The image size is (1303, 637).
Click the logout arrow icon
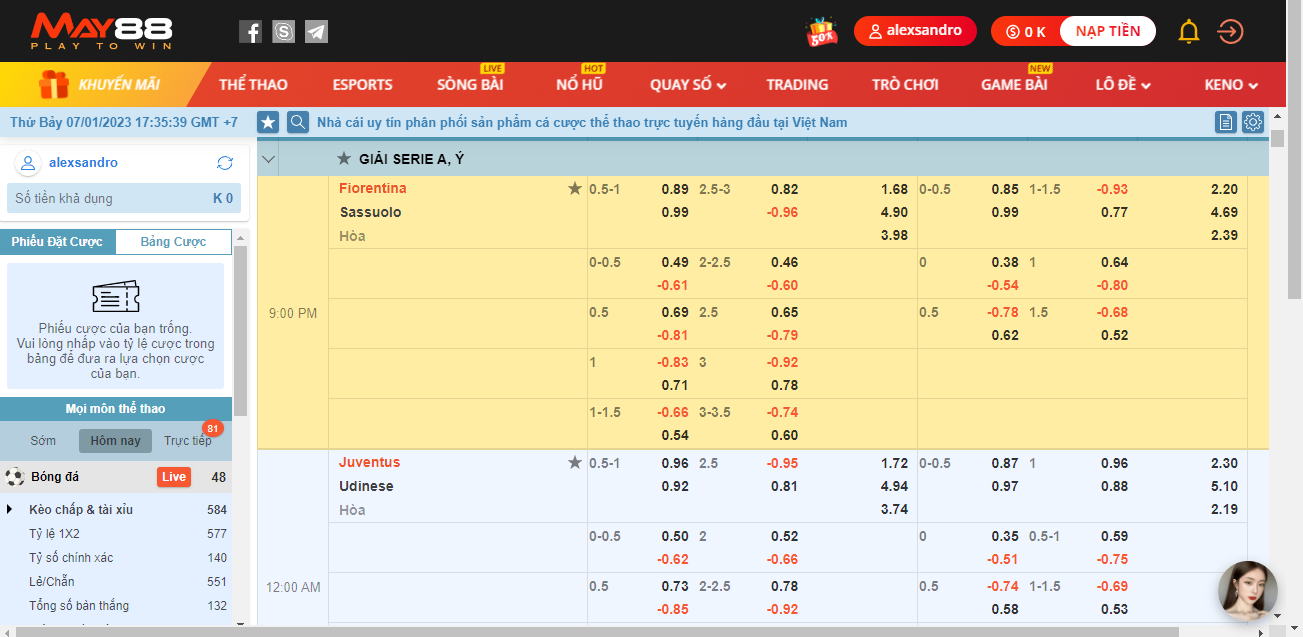click(1230, 32)
